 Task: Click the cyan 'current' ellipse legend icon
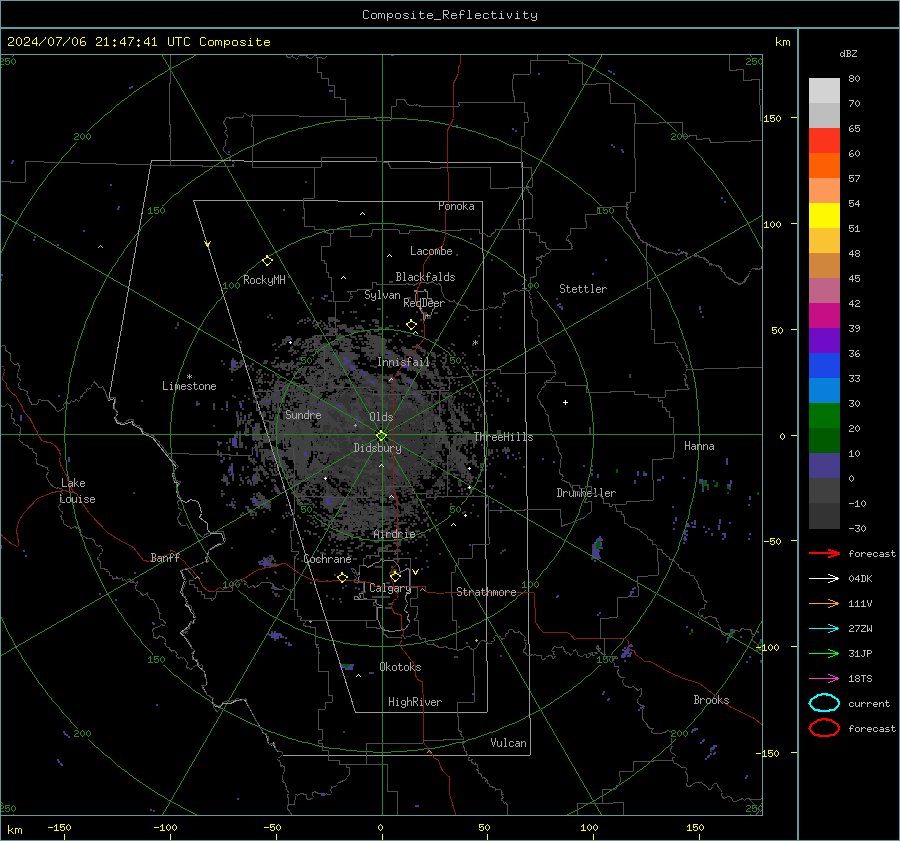(824, 703)
